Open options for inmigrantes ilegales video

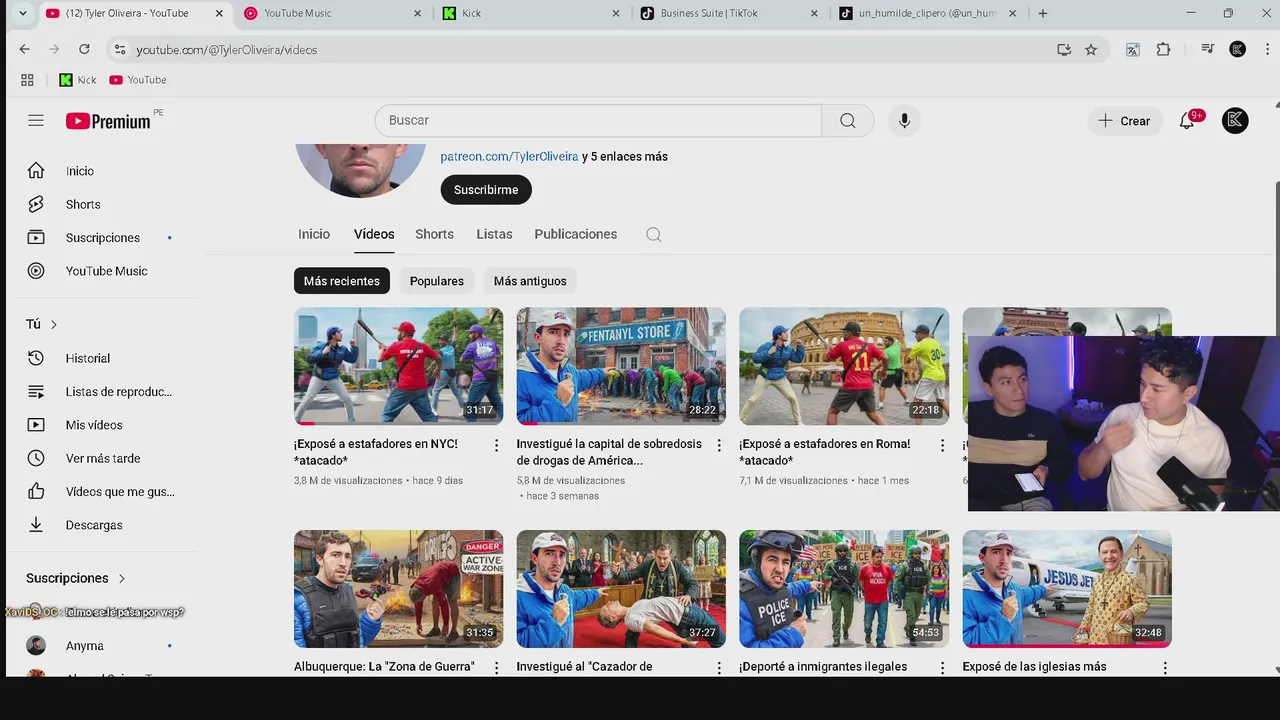point(941,668)
